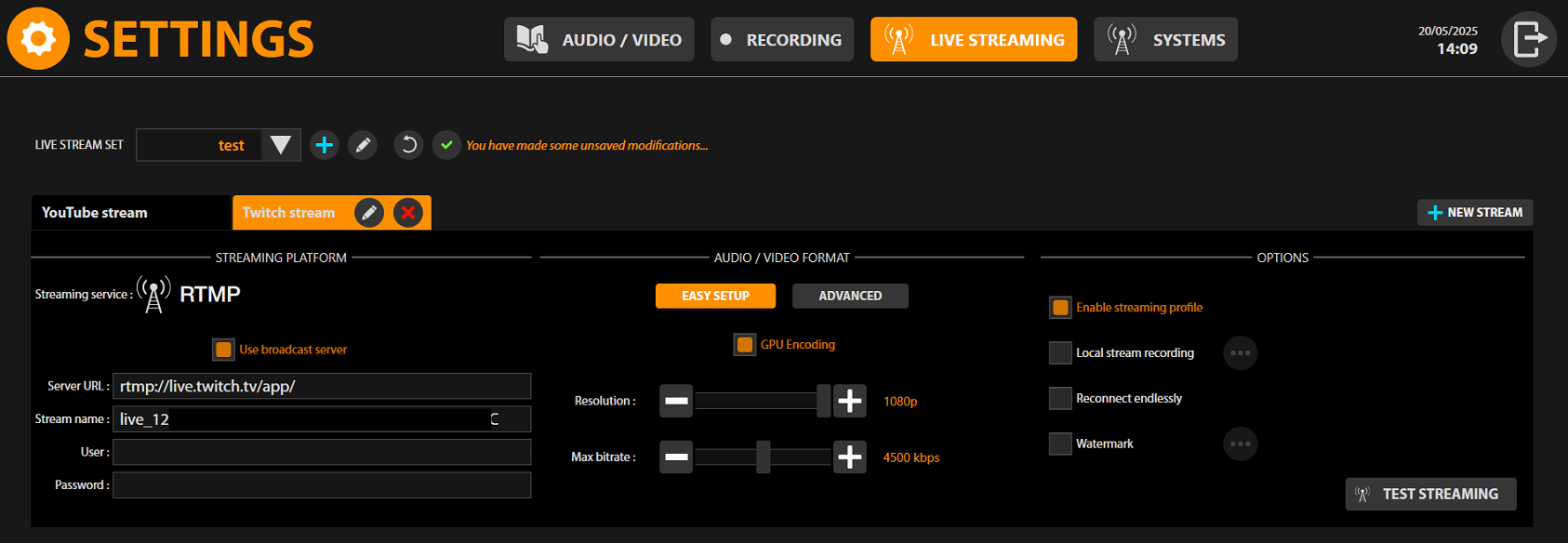Switch to Advanced format mode
The height and width of the screenshot is (543, 1568).
850,296
